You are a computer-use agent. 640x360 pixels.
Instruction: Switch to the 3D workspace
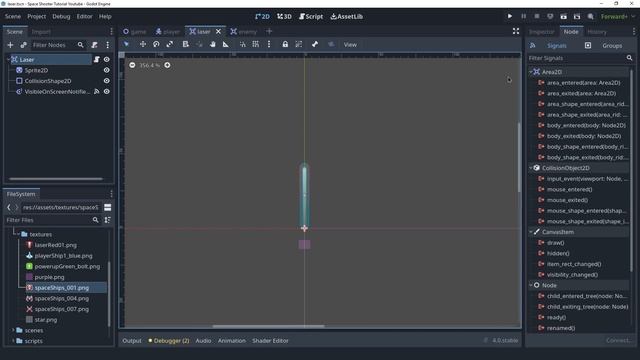coord(284,16)
